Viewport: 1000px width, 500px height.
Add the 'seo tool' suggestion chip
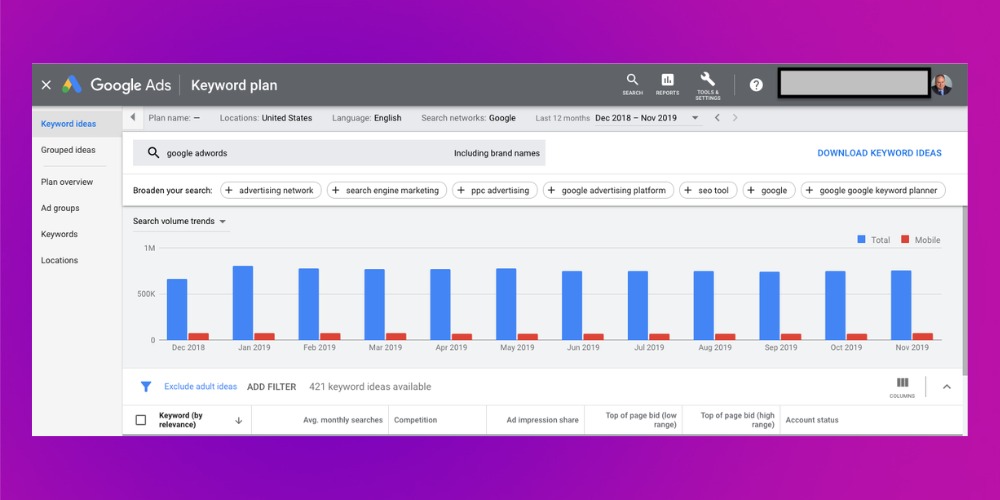[708, 190]
